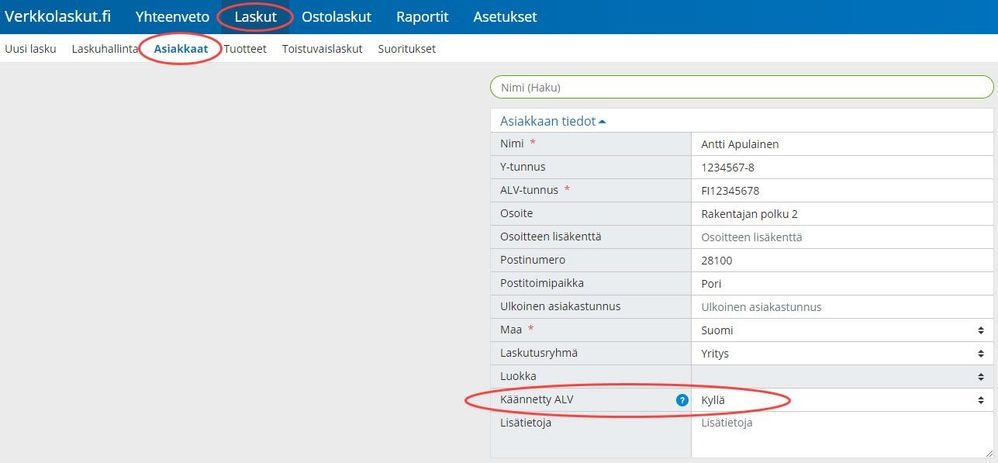Open the Verkkolaskut.fi home logo
998x463 pixels.
(x=58, y=17)
